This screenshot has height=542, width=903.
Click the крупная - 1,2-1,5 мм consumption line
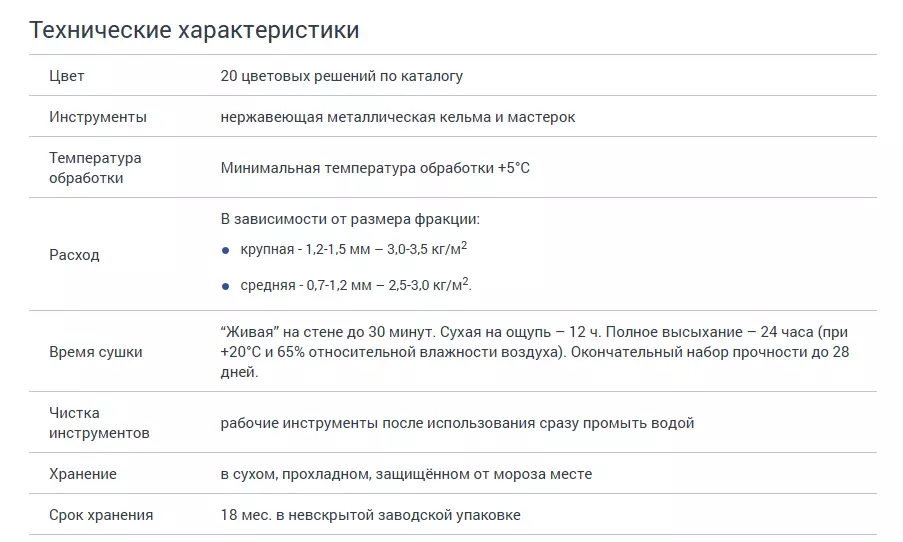coord(353,249)
